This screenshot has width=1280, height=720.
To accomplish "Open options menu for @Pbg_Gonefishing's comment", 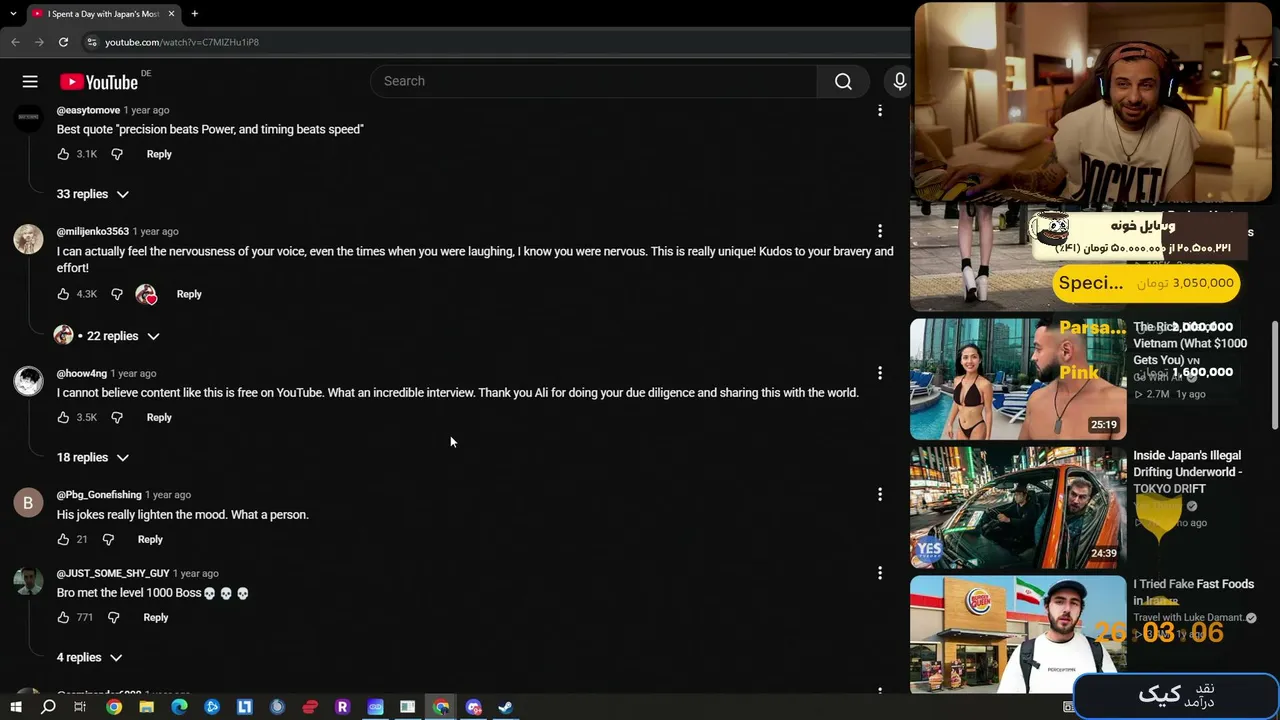I will pos(880,494).
